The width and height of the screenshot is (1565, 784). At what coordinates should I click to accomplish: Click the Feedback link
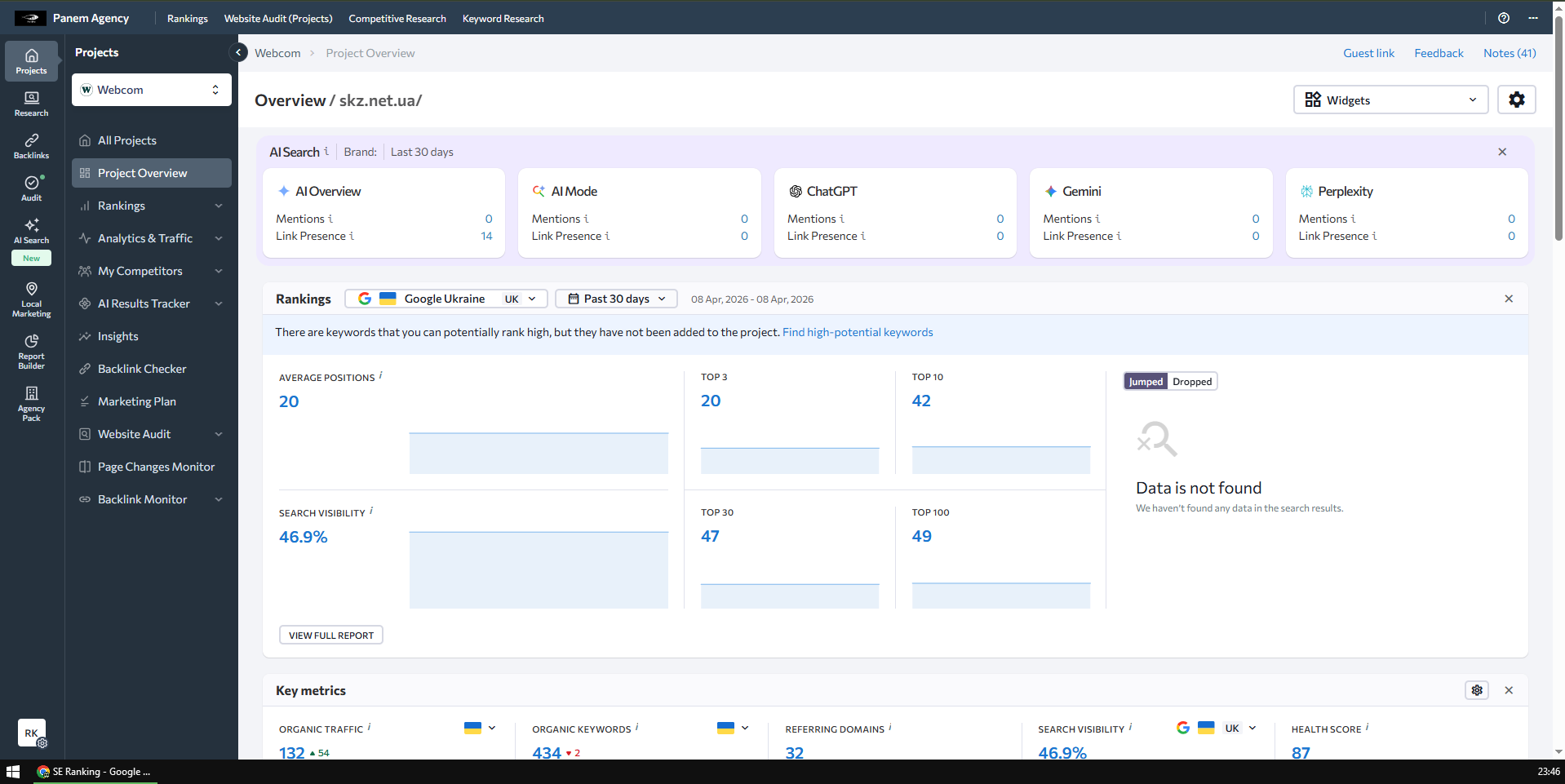[x=1439, y=53]
